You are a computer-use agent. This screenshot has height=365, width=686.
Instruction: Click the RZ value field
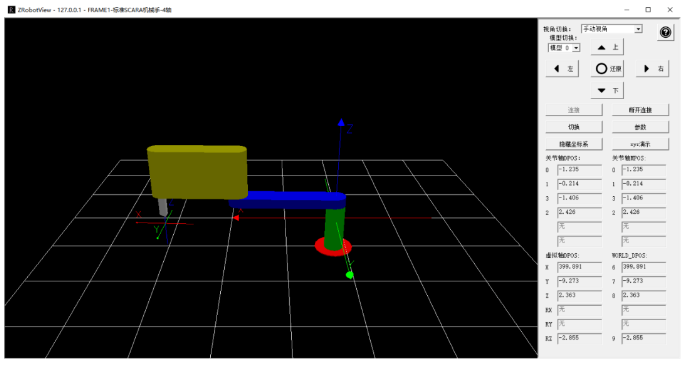[x=579, y=338]
